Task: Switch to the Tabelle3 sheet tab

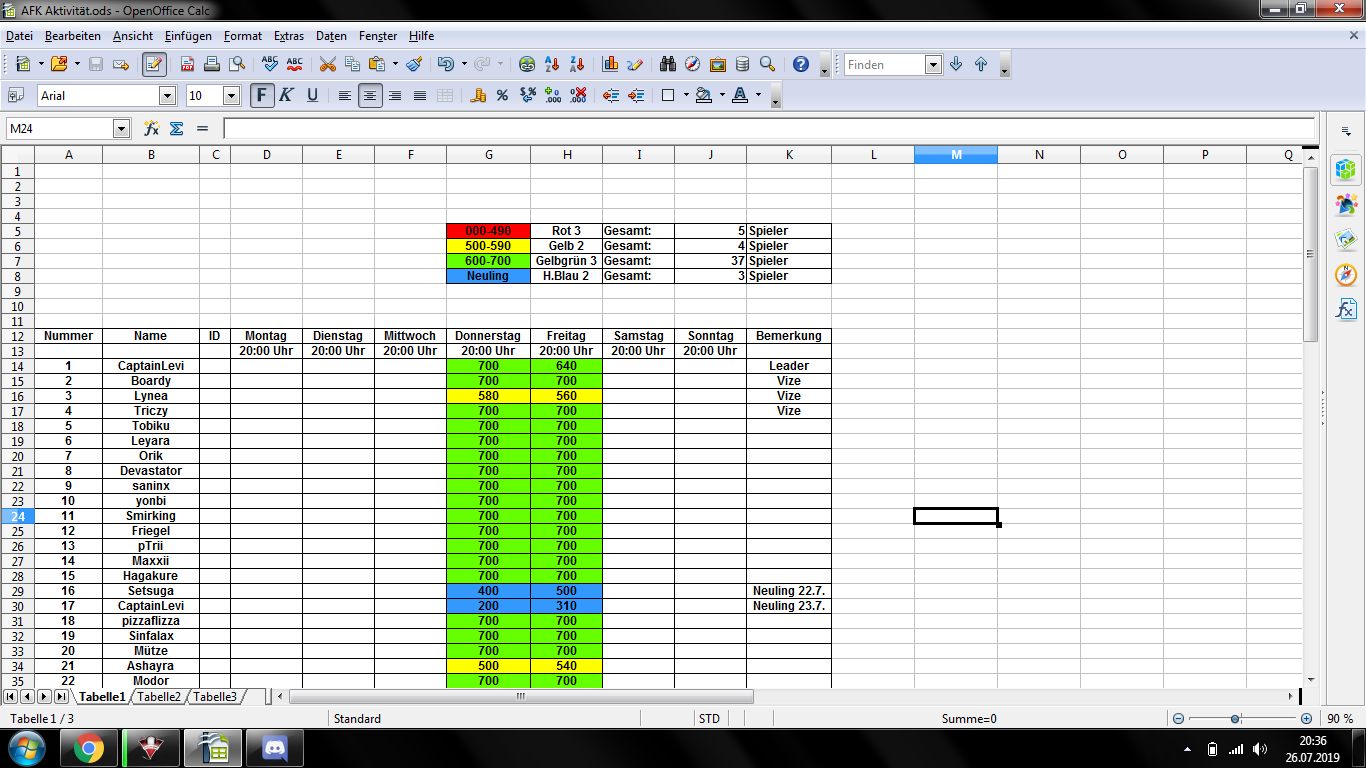Action: (x=215, y=697)
